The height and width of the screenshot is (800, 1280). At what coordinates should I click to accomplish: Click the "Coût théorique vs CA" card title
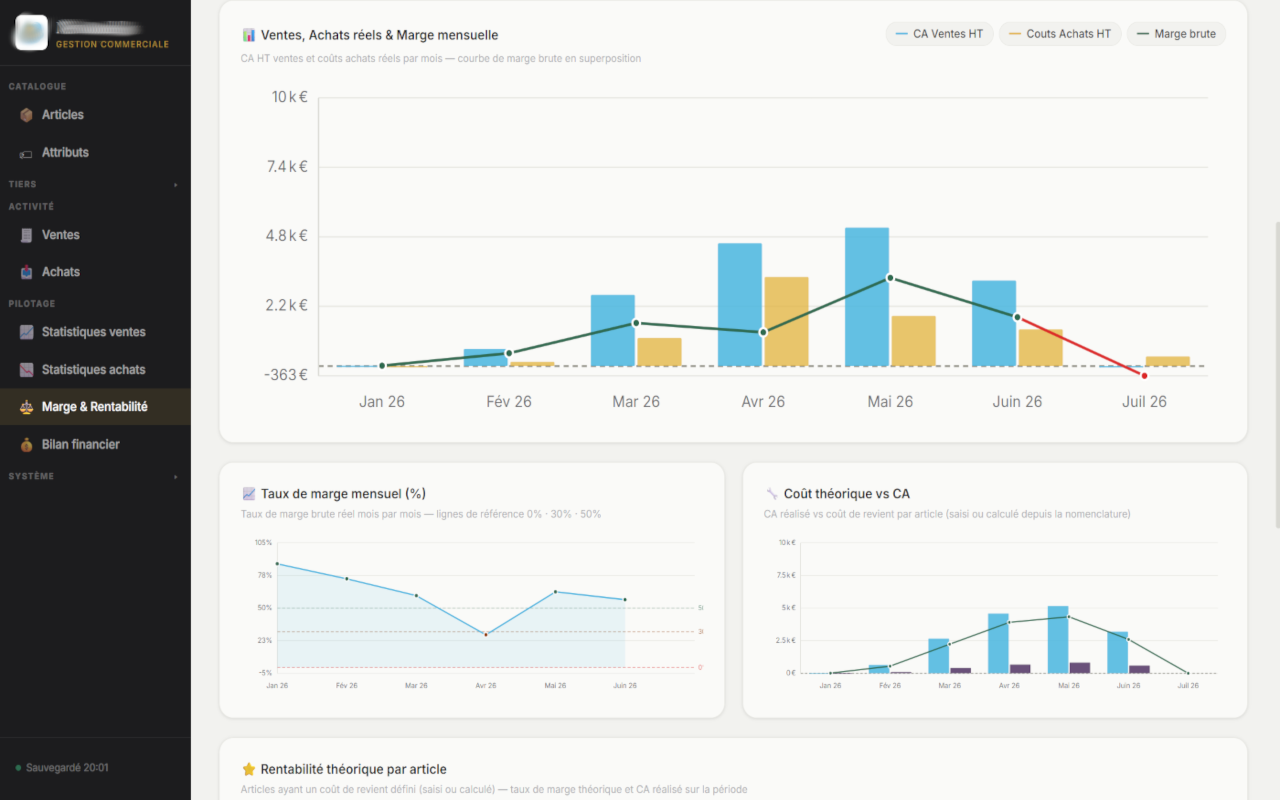tap(847, 494)
